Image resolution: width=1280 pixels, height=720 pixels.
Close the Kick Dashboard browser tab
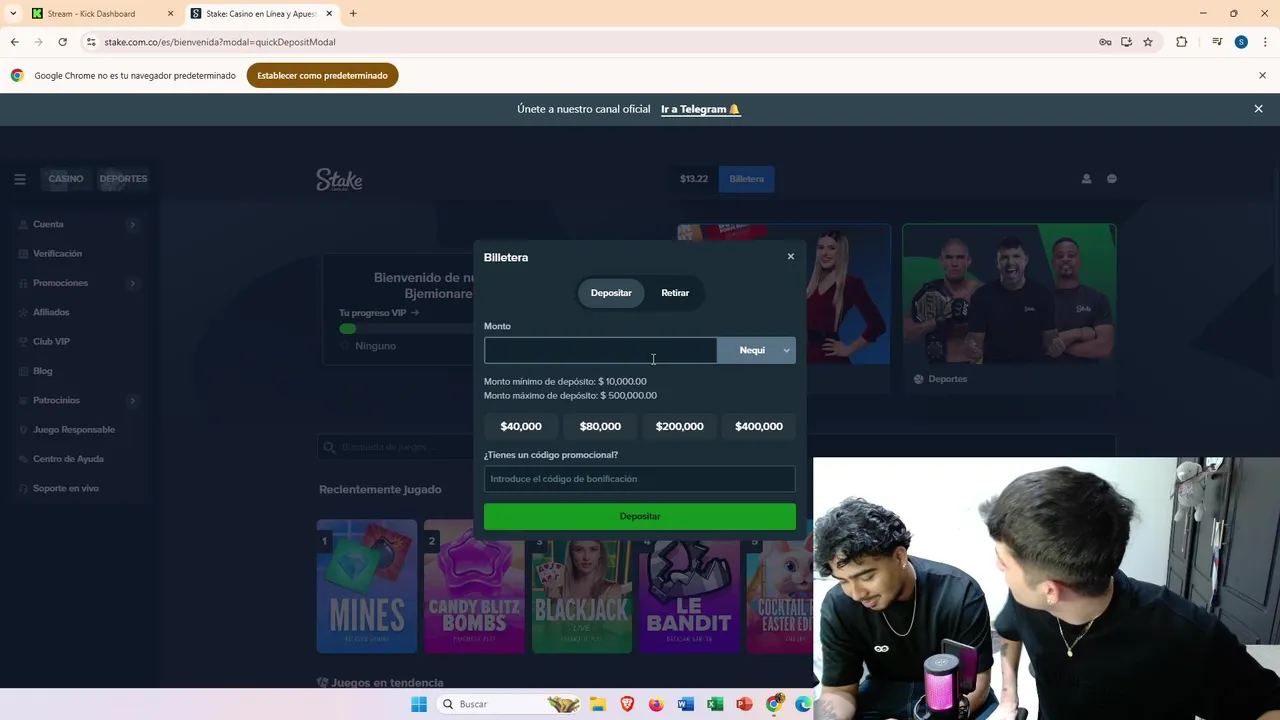click(170, 14)
